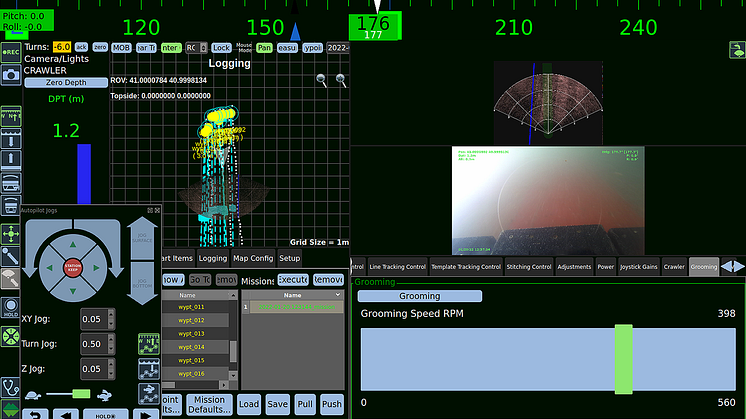The width and height of the screenshot is (746, 419).
Task: Click the HOLD circle icon in sidebar
Action: [10, 308]
